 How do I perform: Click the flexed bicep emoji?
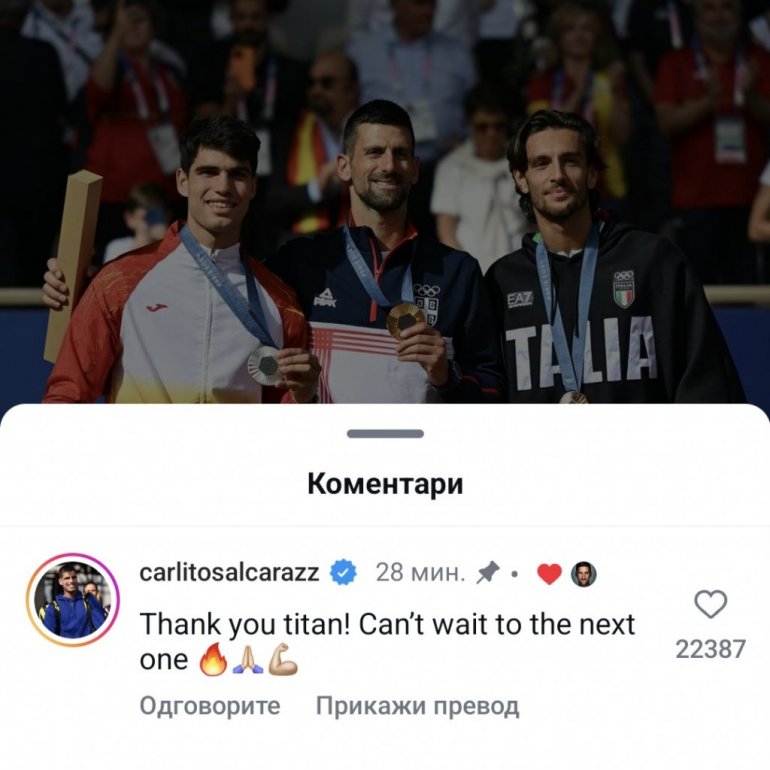[283, 660]
